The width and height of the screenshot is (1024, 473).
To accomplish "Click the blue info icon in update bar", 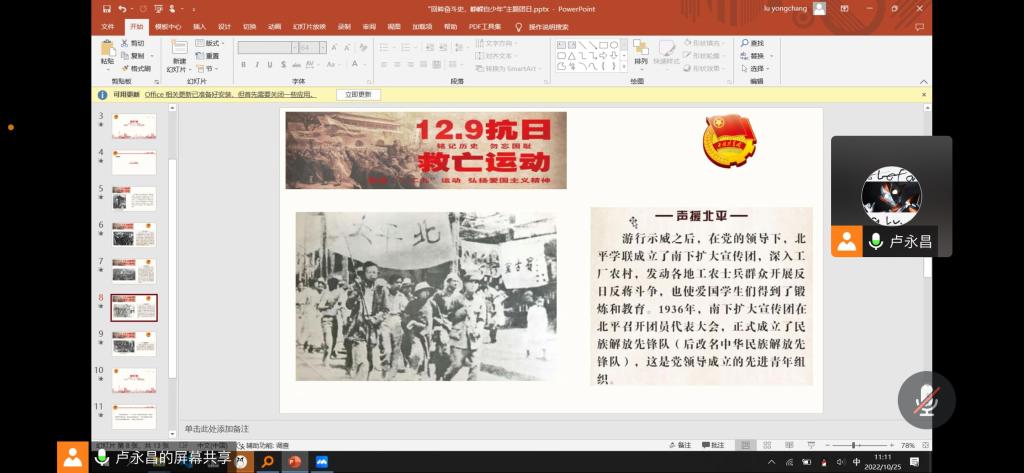I will [x=103, y=95].
